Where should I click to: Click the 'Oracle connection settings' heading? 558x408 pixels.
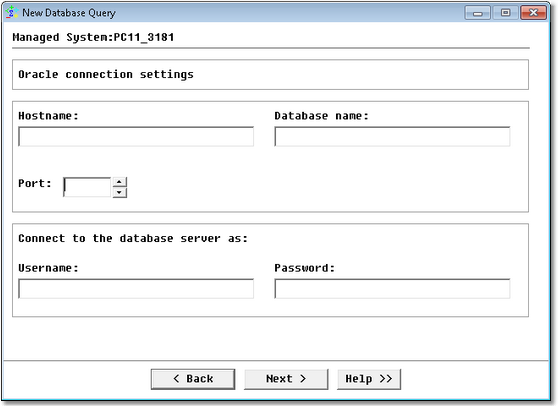[x=106, y=74]
